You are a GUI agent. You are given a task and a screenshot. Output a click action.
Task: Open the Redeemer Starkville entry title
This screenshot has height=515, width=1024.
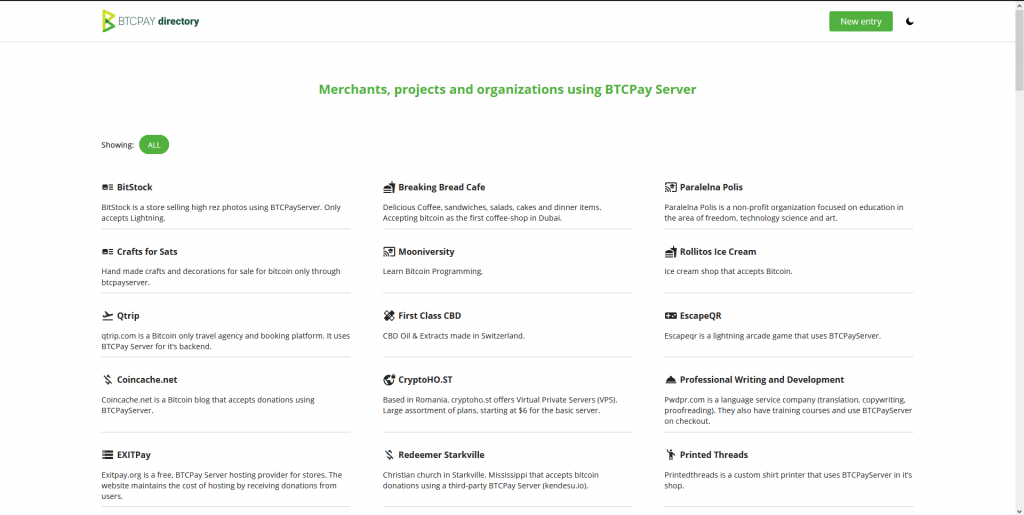point(441,455)
